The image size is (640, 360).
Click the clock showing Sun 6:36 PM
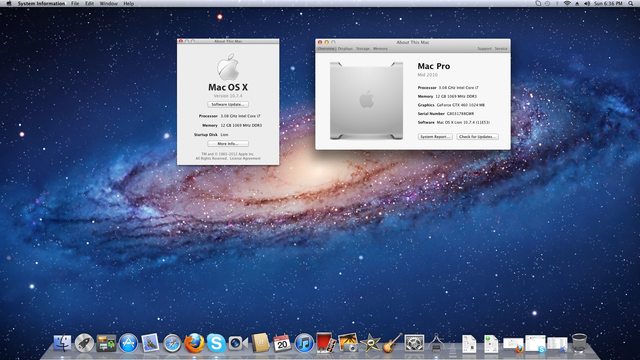(x=608, y=3)
